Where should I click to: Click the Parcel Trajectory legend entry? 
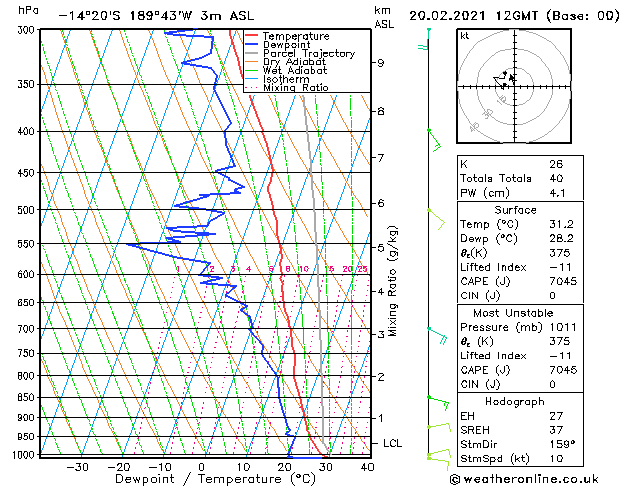[309, 53]
